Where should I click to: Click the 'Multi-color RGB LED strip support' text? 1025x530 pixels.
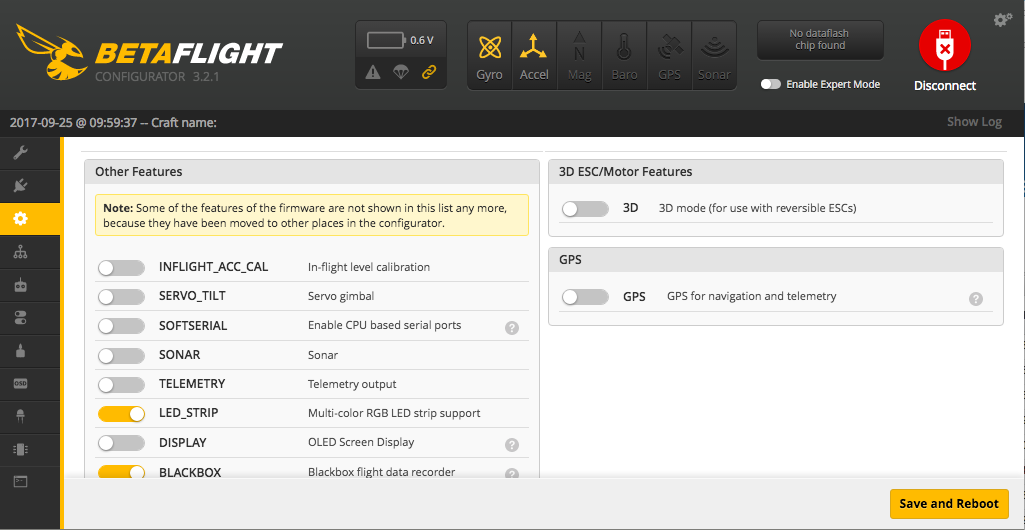click(x=394, y=413)
